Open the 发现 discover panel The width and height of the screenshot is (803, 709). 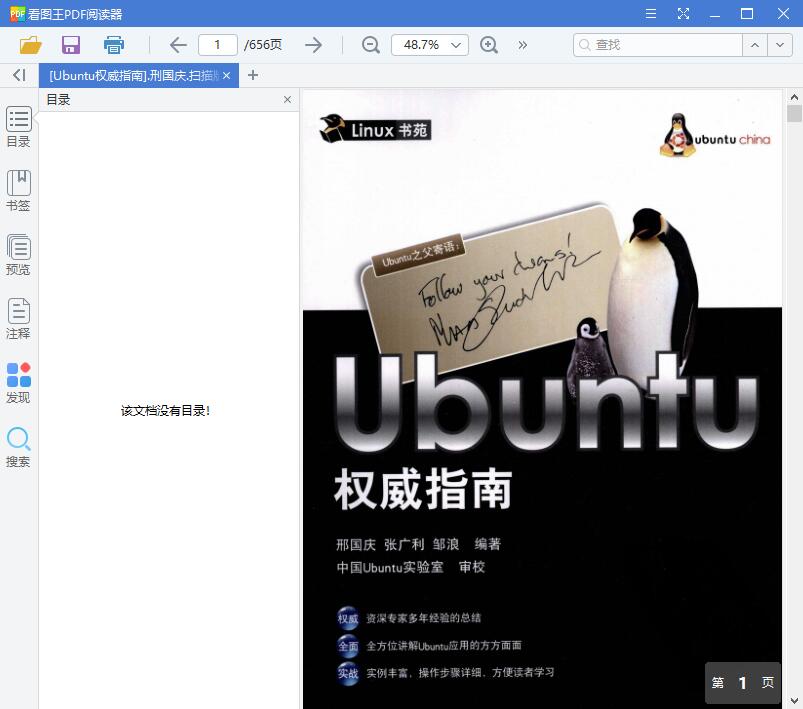click(x=18, y=383)
